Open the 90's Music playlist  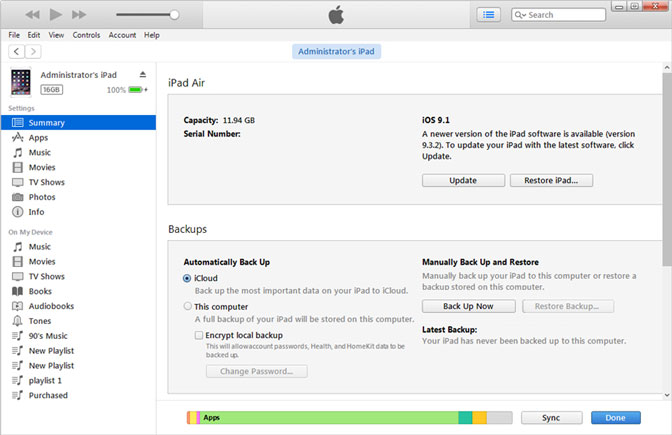pyautogui.click(x=78, y=336)
